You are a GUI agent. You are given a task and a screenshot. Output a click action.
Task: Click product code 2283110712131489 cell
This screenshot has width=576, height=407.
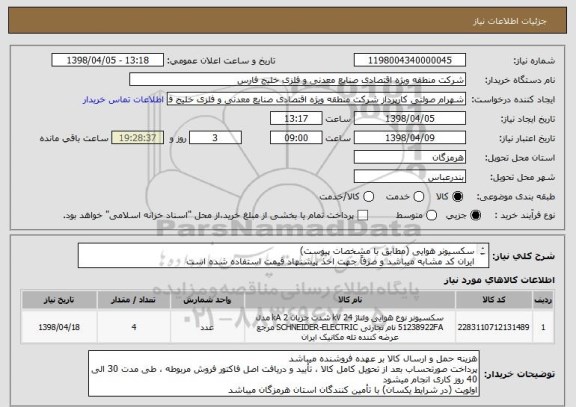point(494,327)
